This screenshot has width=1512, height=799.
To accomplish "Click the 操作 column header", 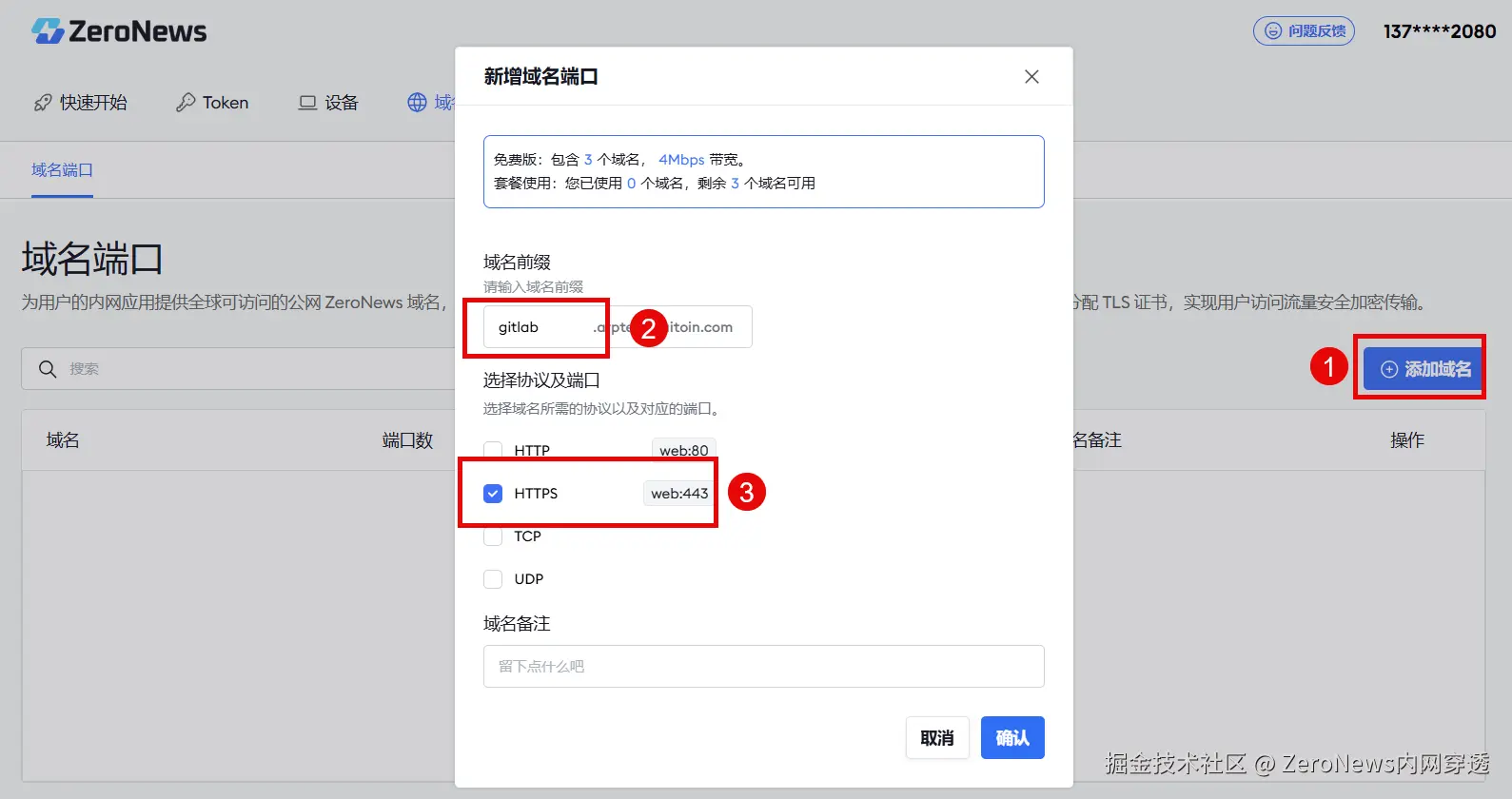I will point(1407,440).
